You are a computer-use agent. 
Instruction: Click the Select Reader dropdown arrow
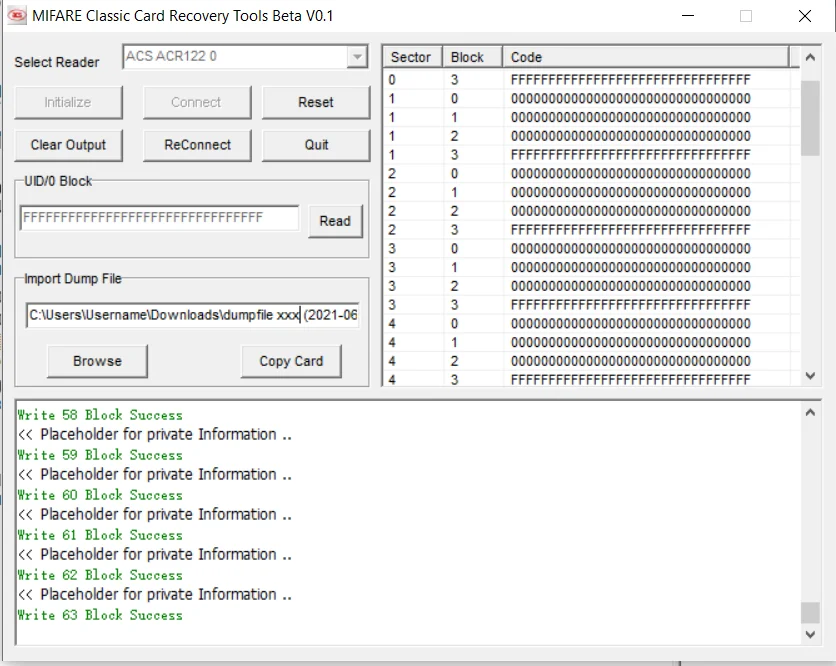(x=357, y=57)
